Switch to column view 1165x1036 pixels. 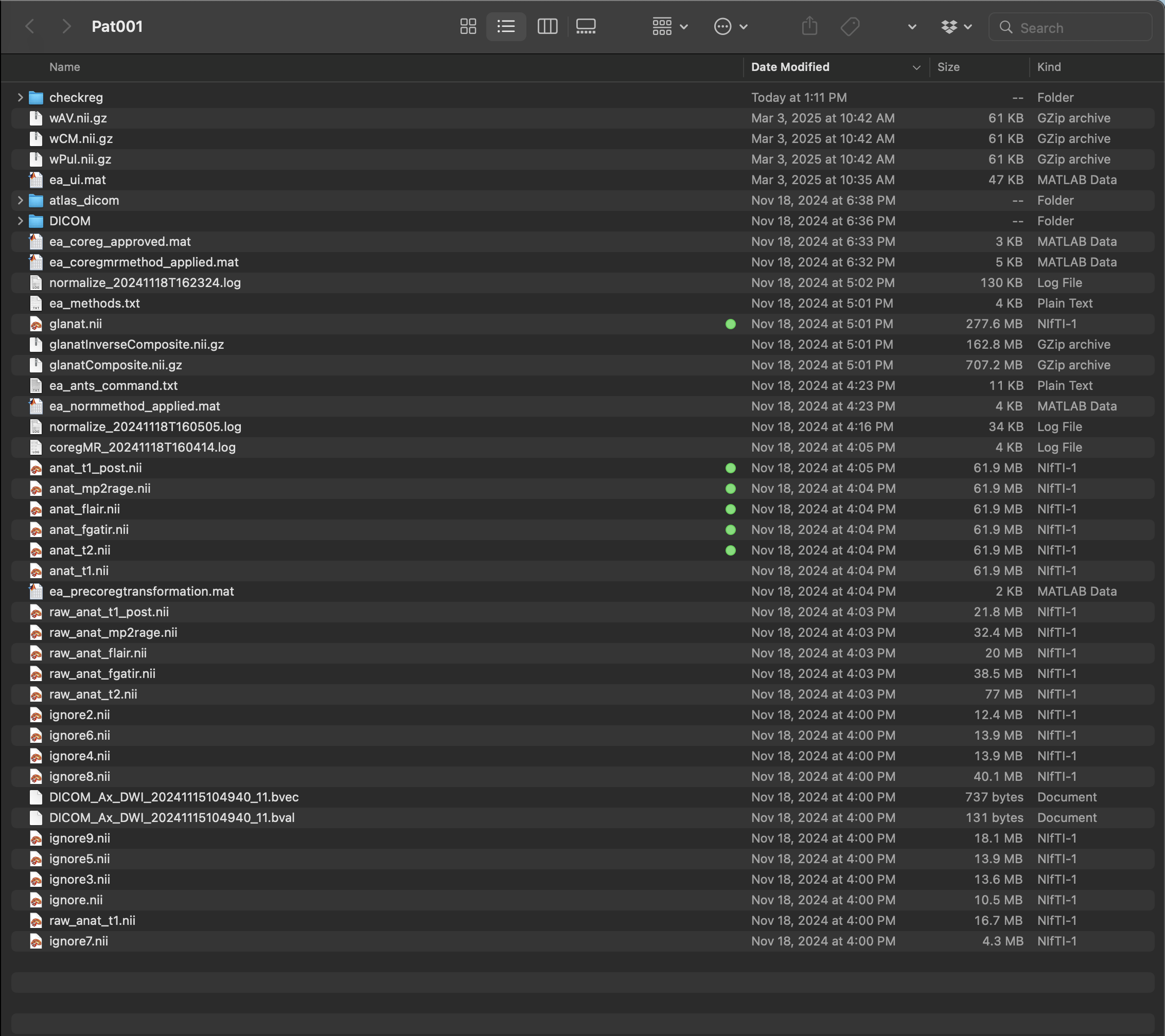547,26
